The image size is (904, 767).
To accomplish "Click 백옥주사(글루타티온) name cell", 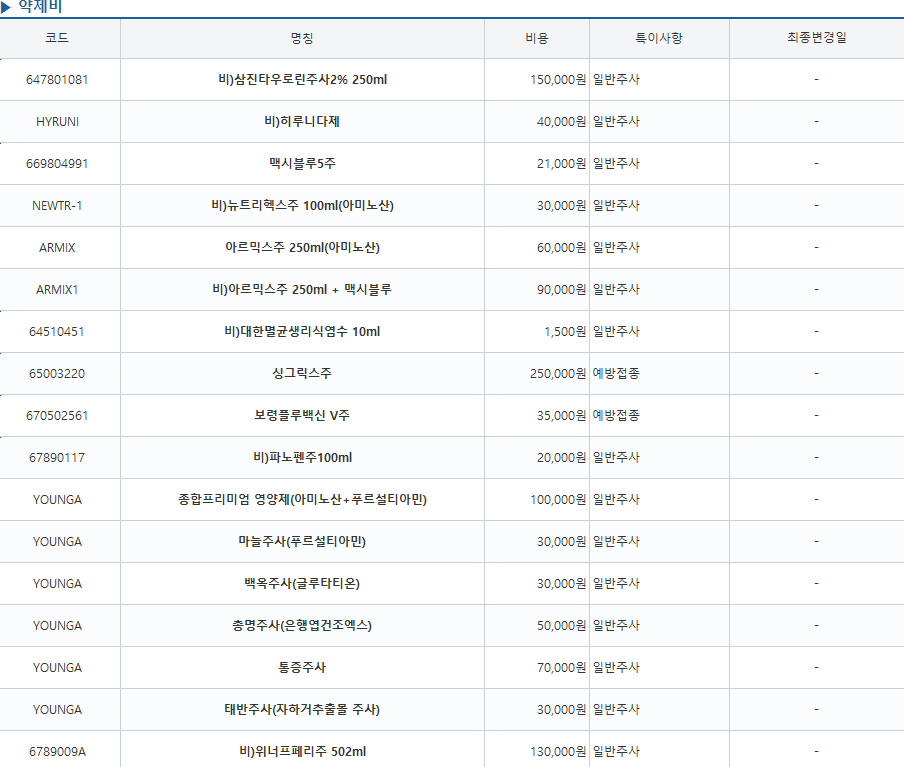I will click(x=302, y=584).
